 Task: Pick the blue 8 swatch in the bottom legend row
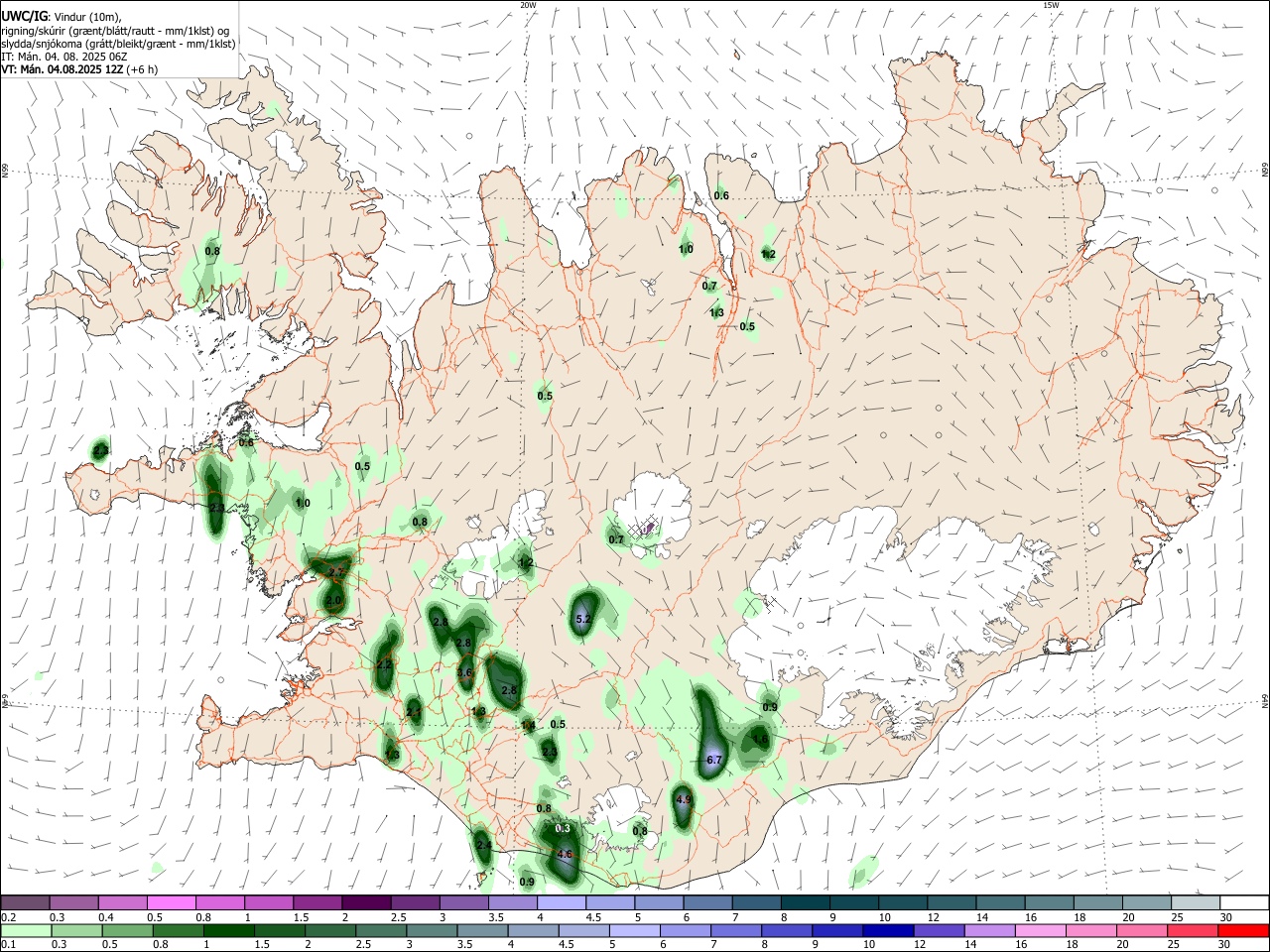pos(788,931)
